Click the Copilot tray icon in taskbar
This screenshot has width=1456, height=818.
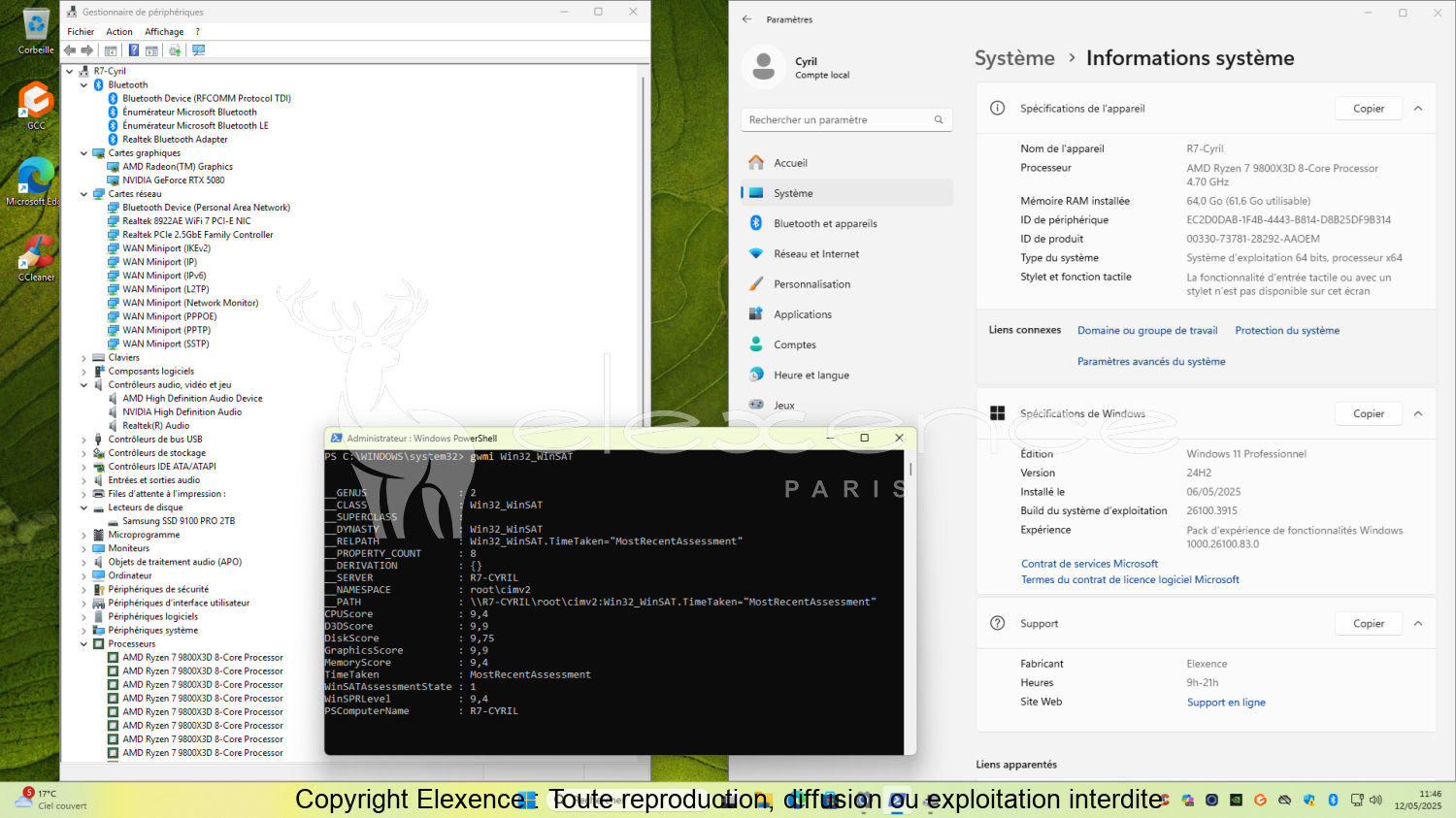(1187, 801)
